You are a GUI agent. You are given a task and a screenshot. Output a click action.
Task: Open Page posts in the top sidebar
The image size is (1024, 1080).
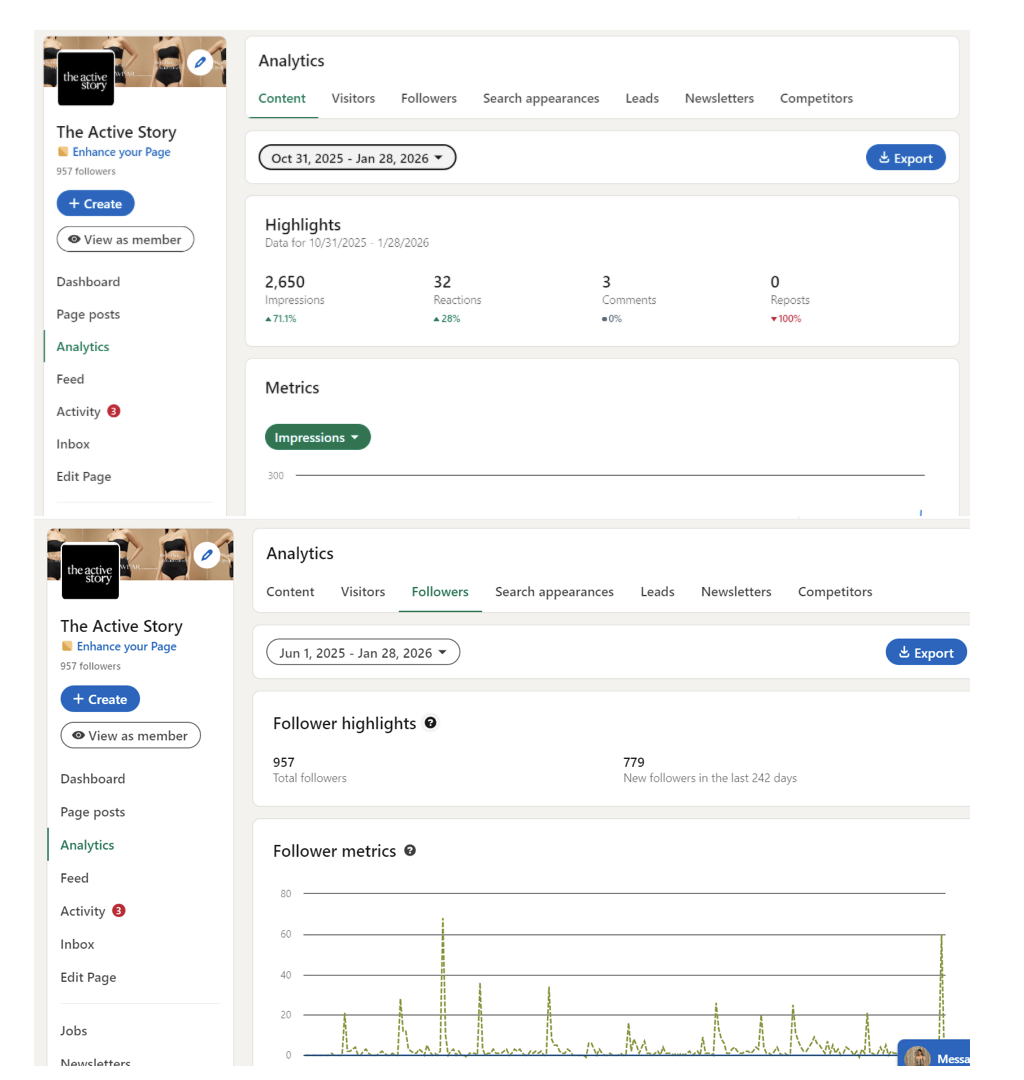pyautogui.click(x=88, y=314)
